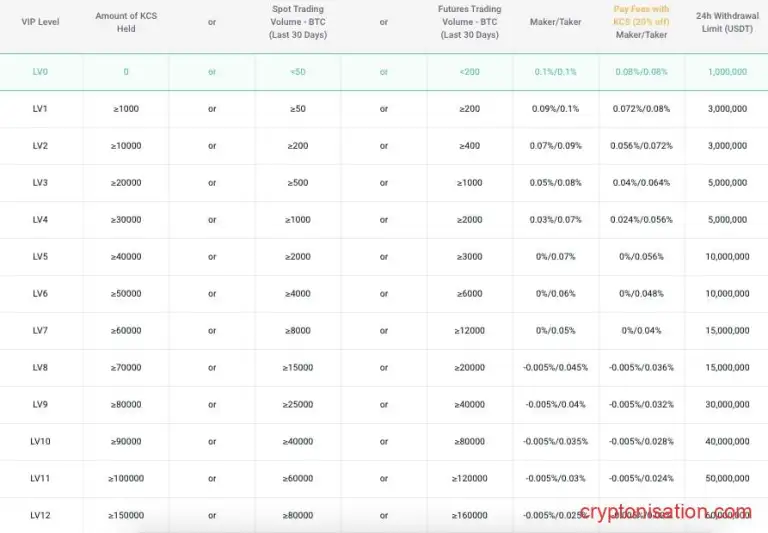
Task: Click the 0.056%/0.072% KCS fee in LV2
Action: [x=641, y=146]
